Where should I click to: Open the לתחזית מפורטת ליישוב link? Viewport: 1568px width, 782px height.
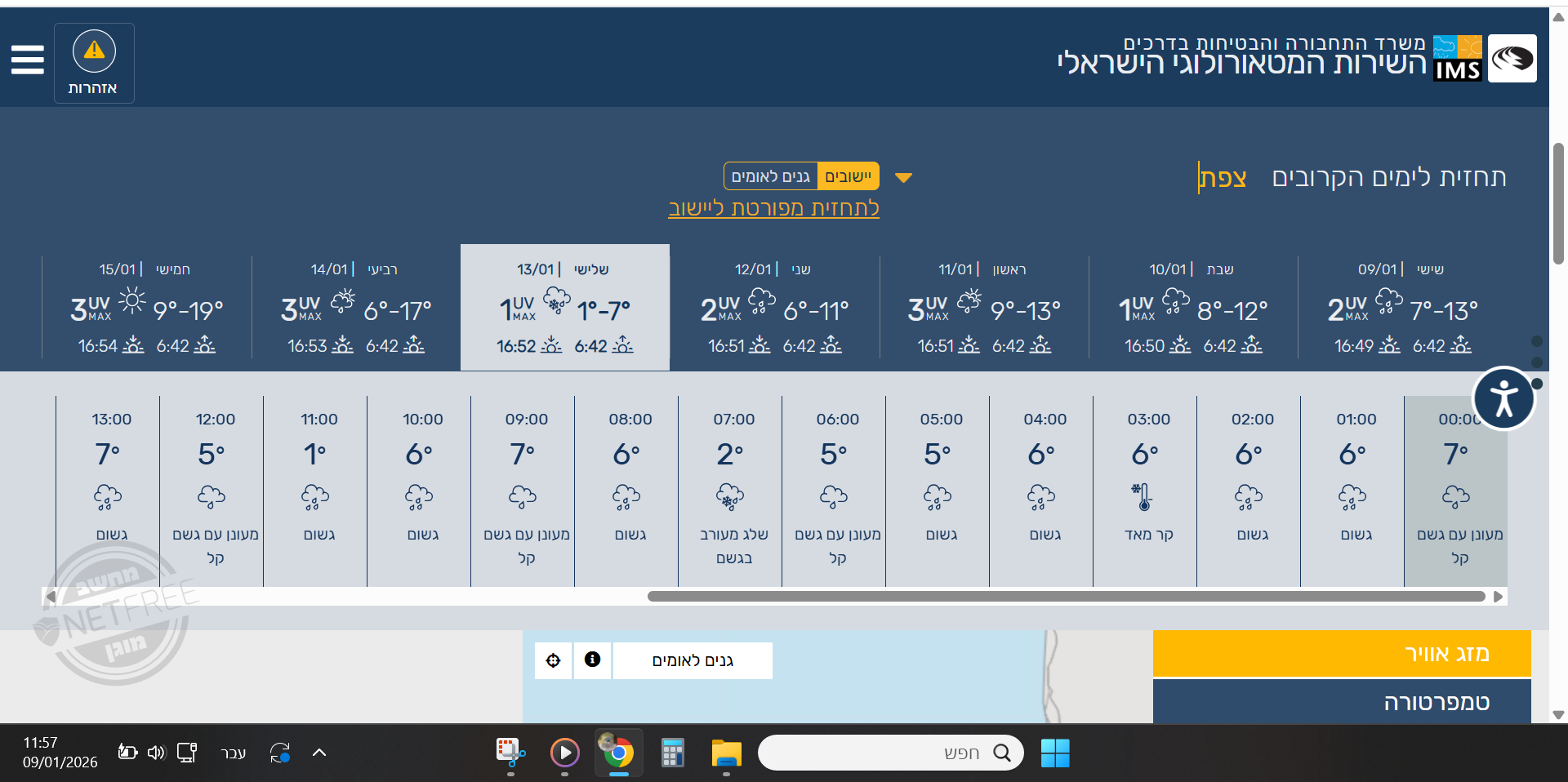click(x=773, y=208)
